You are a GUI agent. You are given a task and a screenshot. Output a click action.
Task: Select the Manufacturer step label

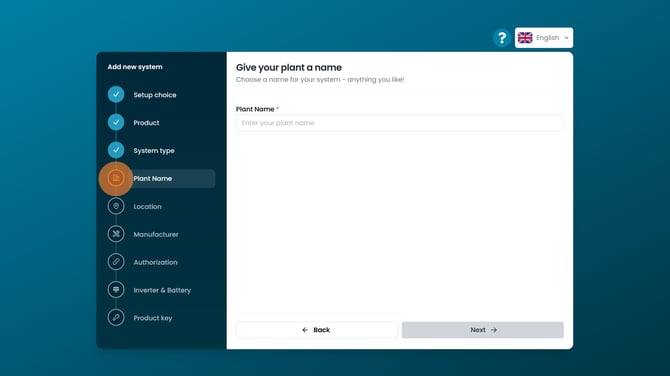click(156, 234)
